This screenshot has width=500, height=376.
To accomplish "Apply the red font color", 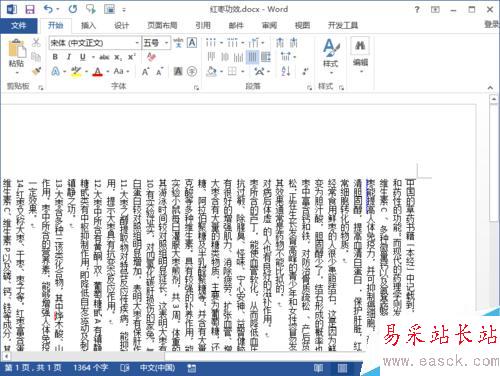I will click(x=98, y=71).
